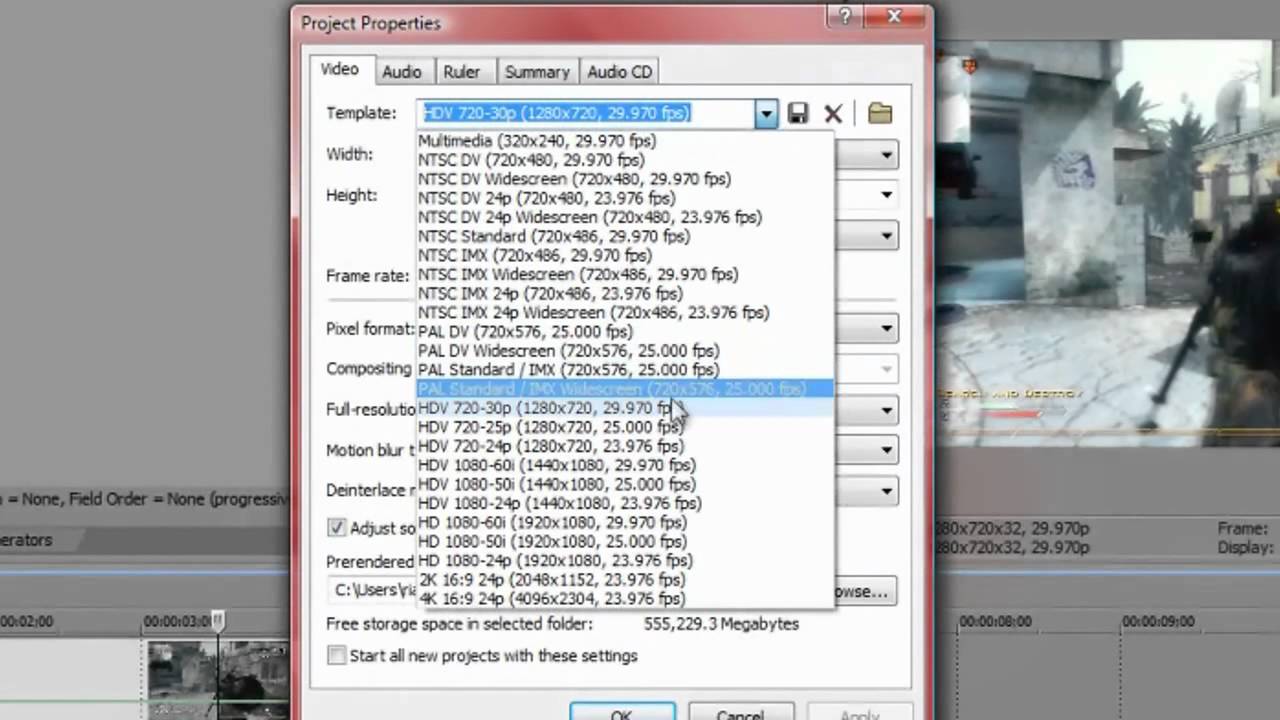Switch to the Audio tab
Viewport: 1280px width, 720px height.
[x=401, y=72]
